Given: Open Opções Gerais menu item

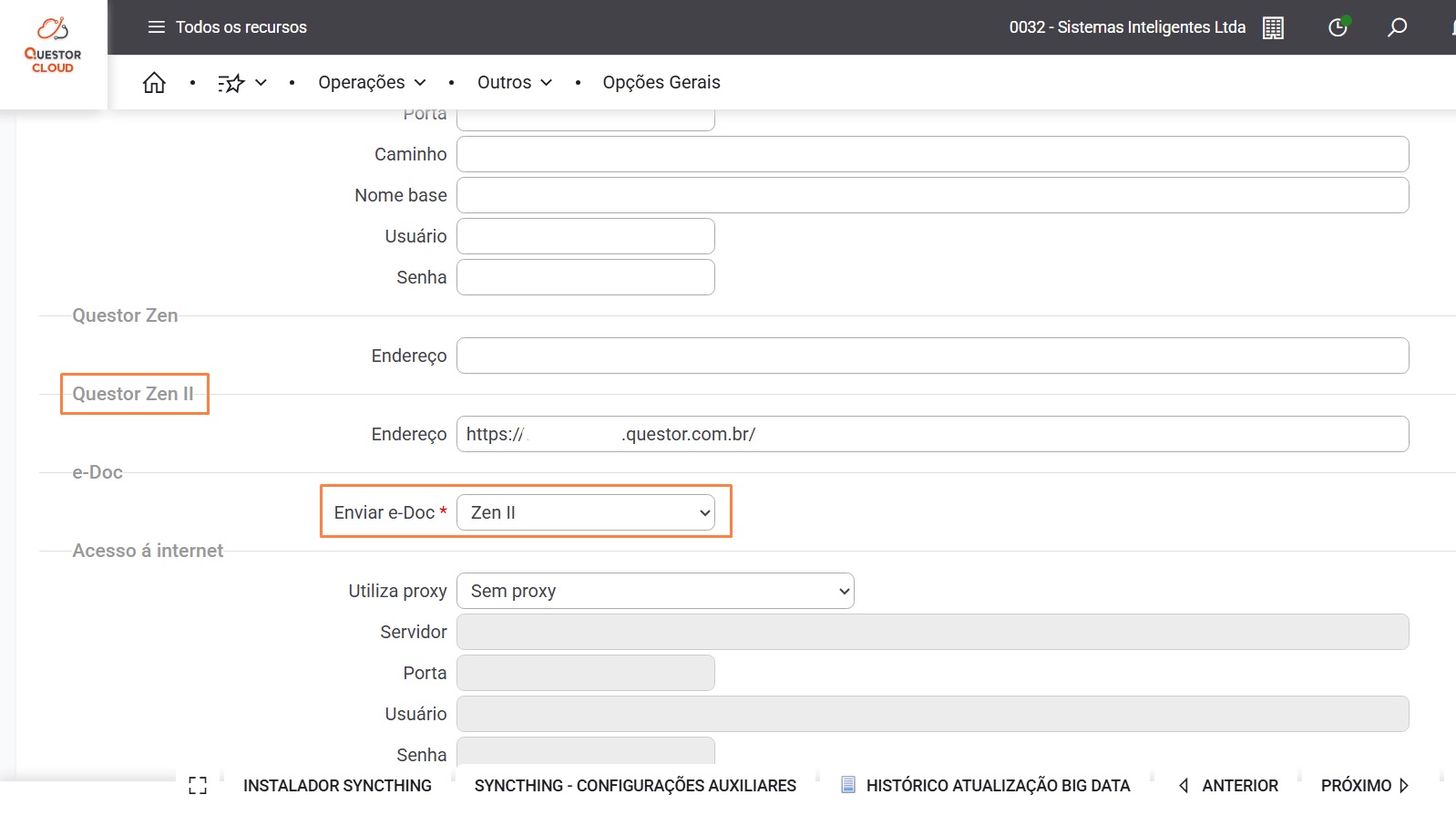Looking at the screenshot, I should pos(661,83).
